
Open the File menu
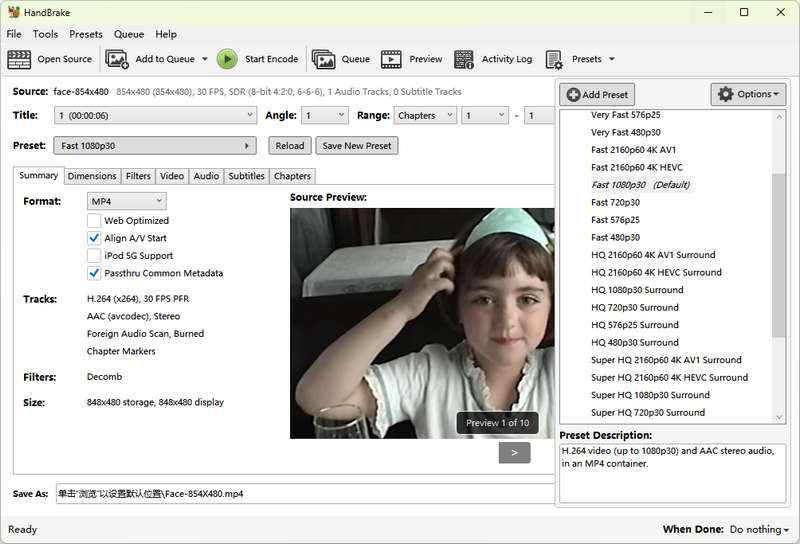[14, 34]
